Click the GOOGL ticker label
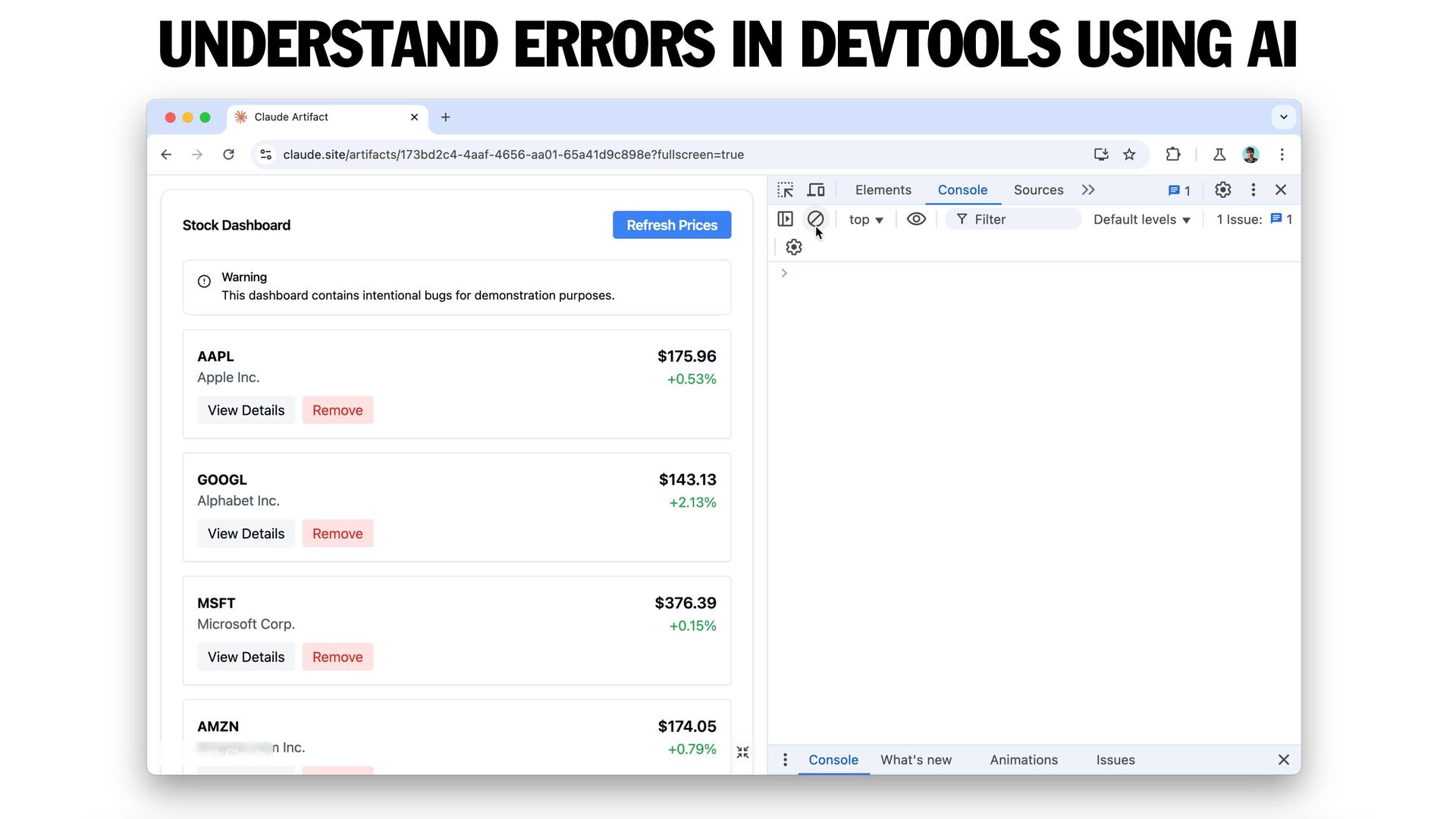1456x819 pixels. click(x=222, y=480)
